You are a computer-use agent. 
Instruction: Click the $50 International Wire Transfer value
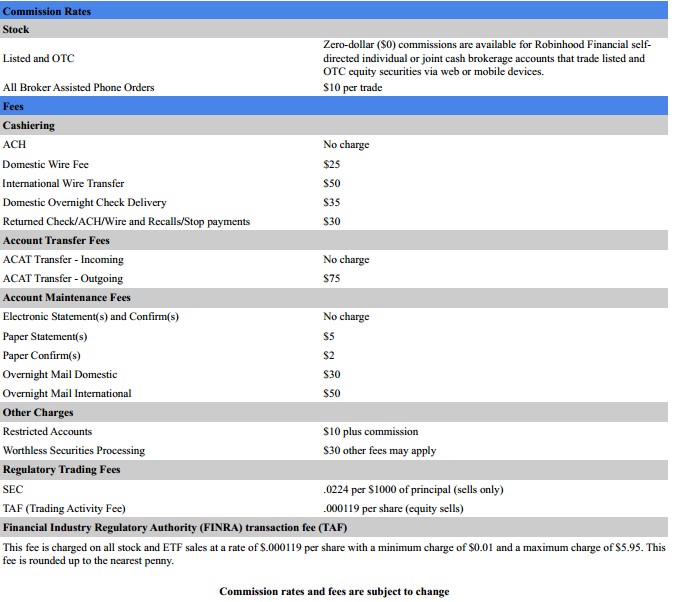(x=331, y=184)
